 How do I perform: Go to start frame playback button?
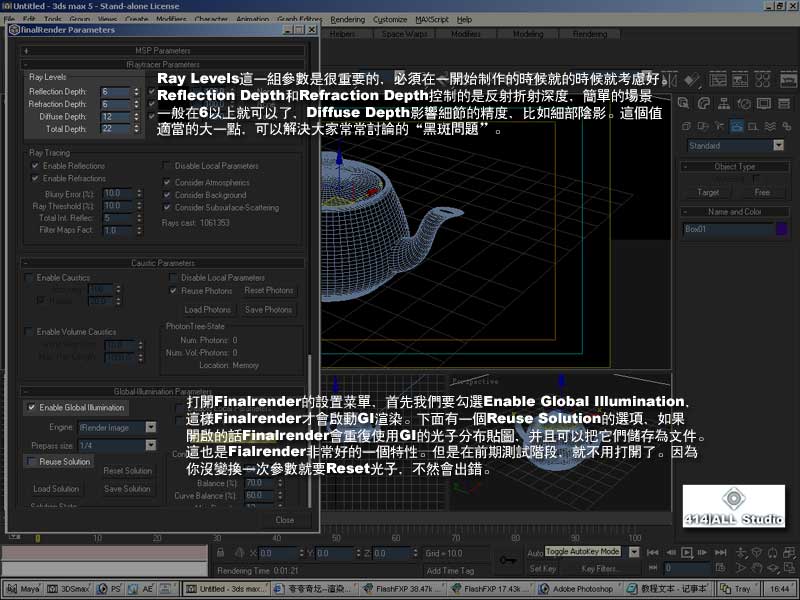pyautogui.click(x=653, y=553)
